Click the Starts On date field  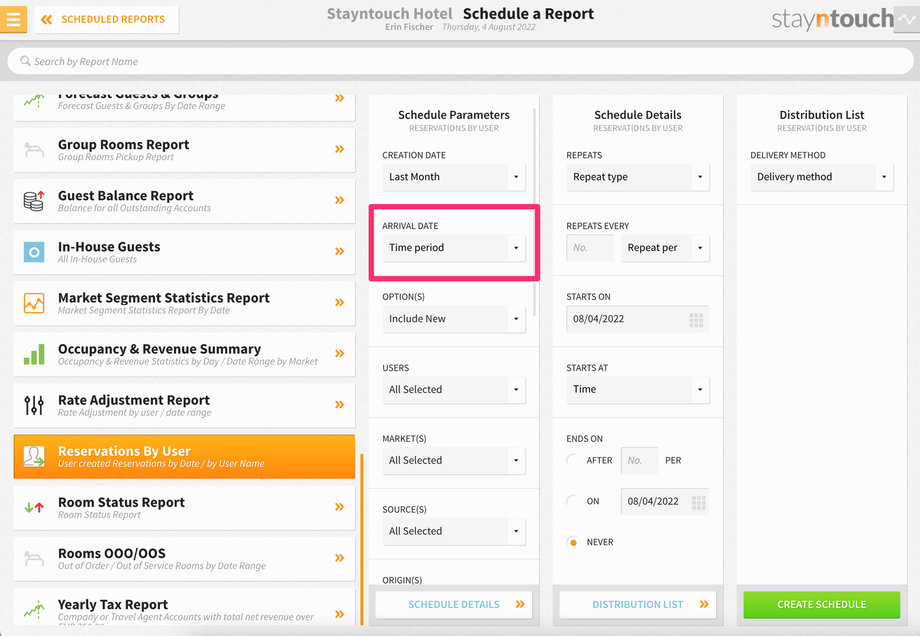click(638, 319)
